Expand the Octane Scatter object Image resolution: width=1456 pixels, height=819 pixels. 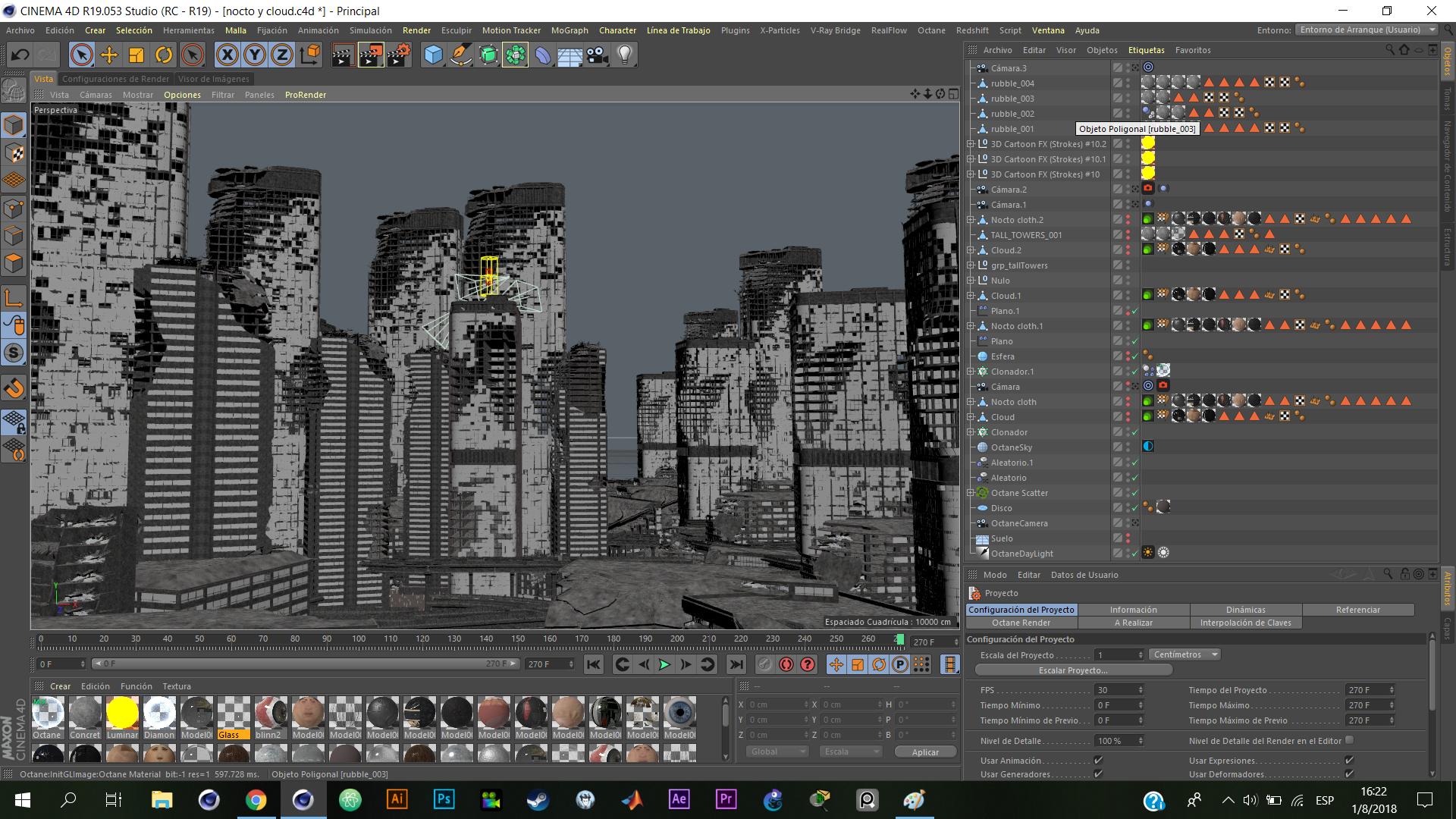[971, 493]
